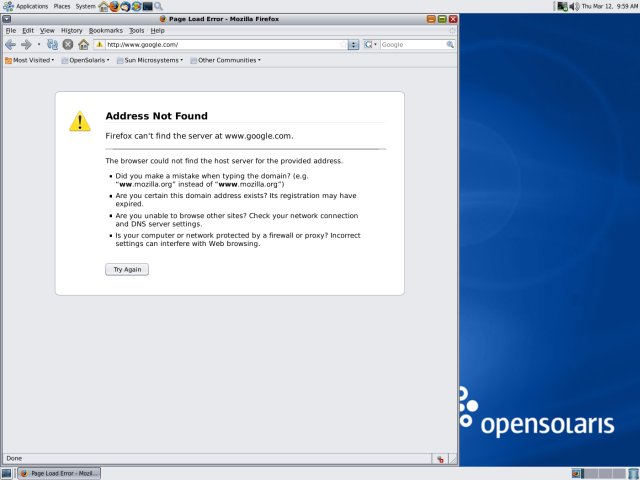This screenshot has height=480, width=640.
Task: Open the volume control speaker icon
Action: tap(574, 7)
